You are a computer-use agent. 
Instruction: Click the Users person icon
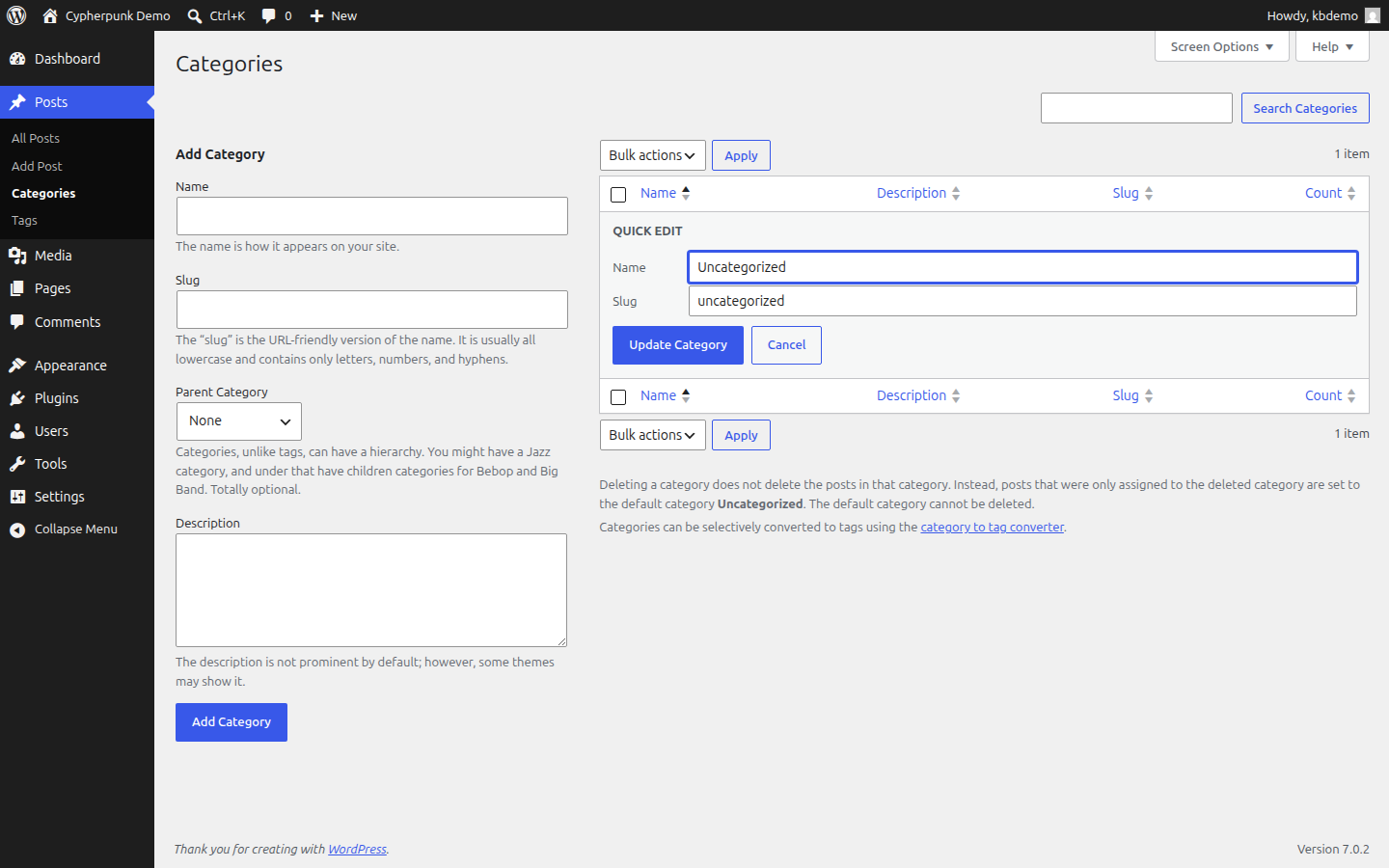click(17, 431)
